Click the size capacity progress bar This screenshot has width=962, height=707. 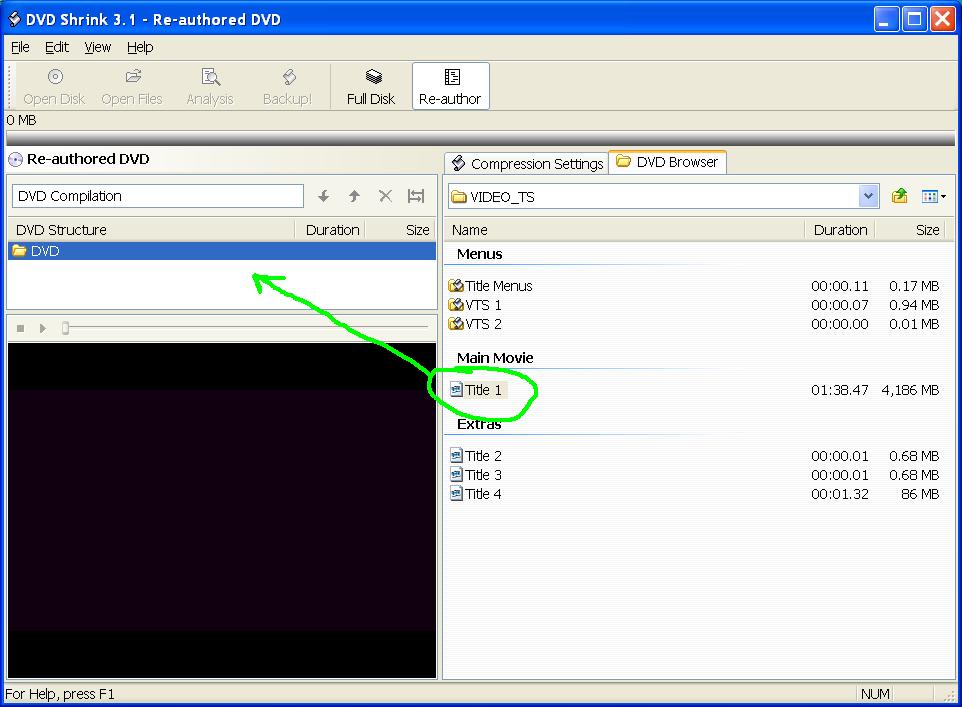click(480, 138)
